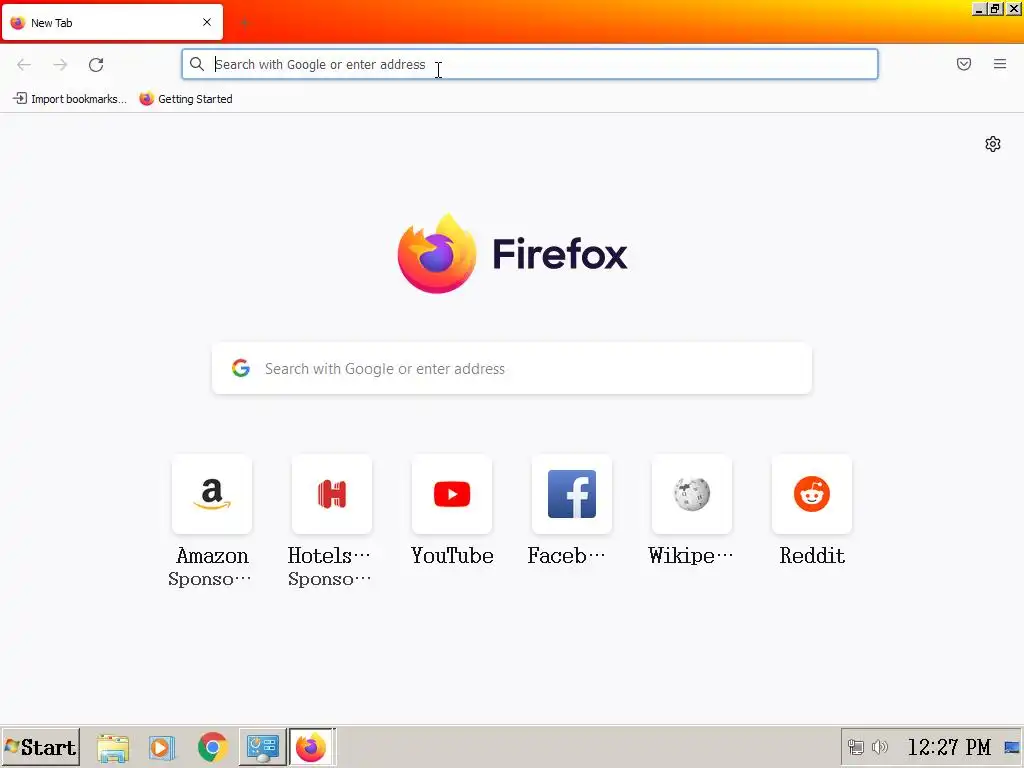Click the magnifier icon in address bar

pyautogui.click(x=197, y=64)
